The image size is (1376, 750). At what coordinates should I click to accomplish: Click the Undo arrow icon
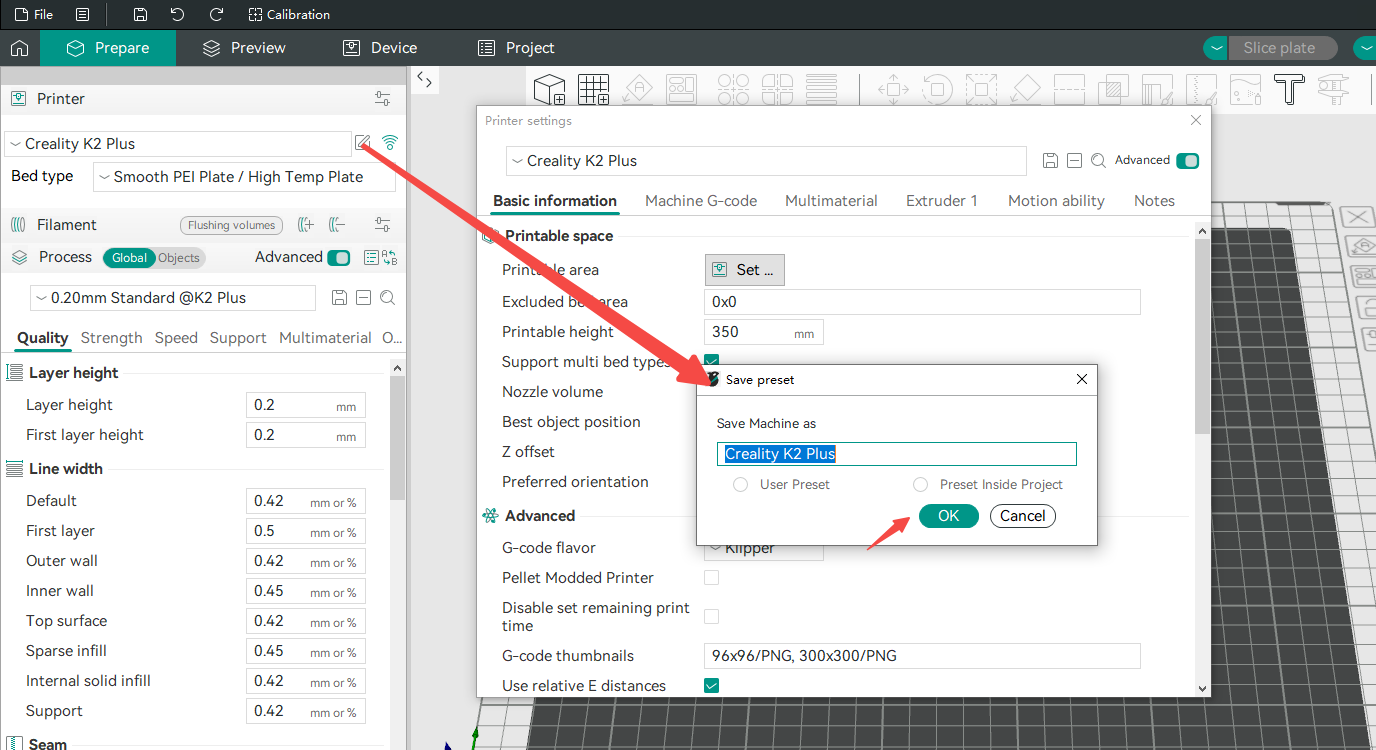(x=177, y=15)
